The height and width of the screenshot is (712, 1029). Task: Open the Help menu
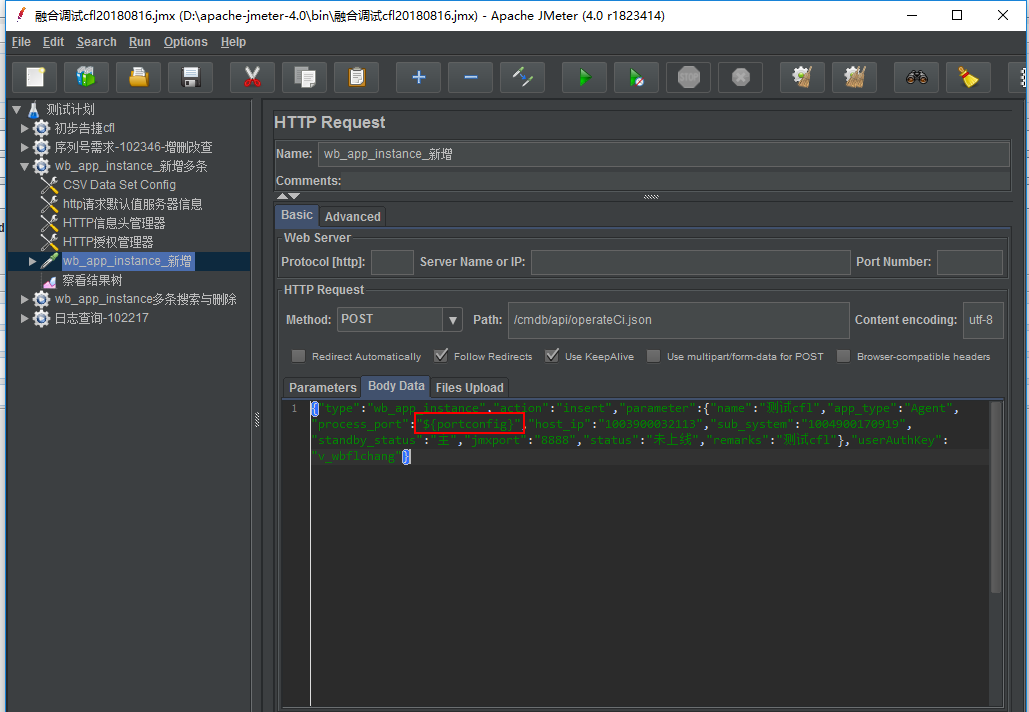[x=233, y=42]
